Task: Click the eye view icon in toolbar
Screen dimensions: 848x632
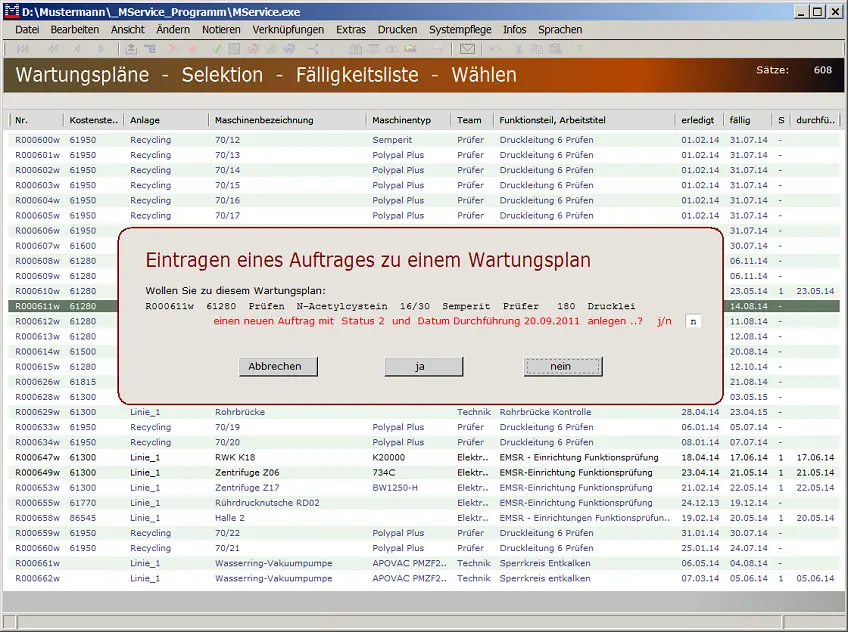Action: coord(391,48)
